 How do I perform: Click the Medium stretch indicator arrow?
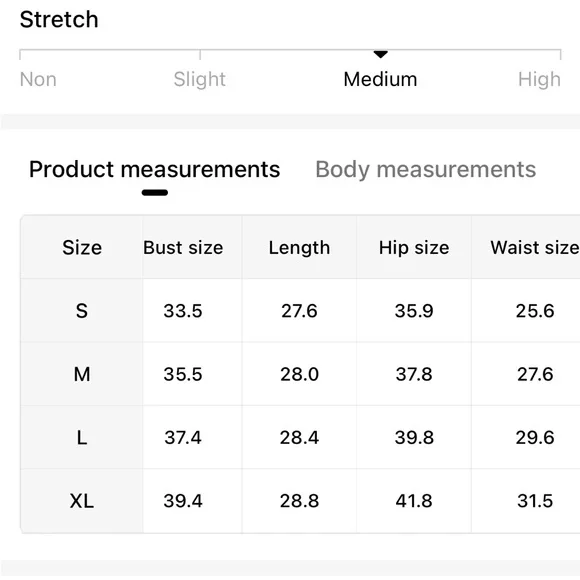(x=381, y=54)
